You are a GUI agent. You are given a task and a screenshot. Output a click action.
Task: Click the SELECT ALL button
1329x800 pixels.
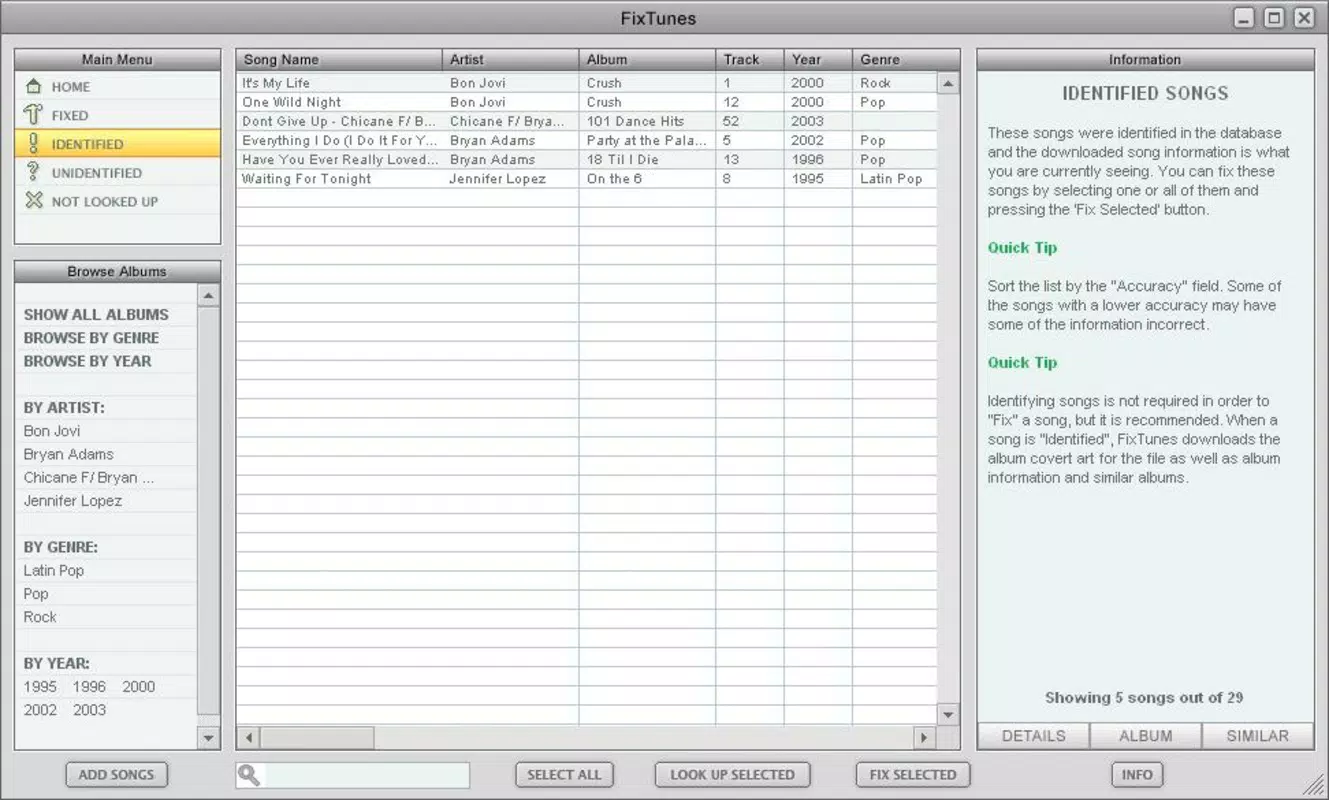pyautogui.click(x=564, y=775)
